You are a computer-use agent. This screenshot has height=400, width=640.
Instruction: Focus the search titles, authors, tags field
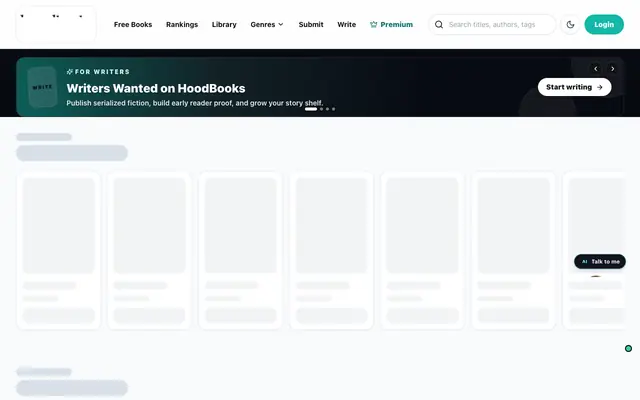(x=492, y=24)
